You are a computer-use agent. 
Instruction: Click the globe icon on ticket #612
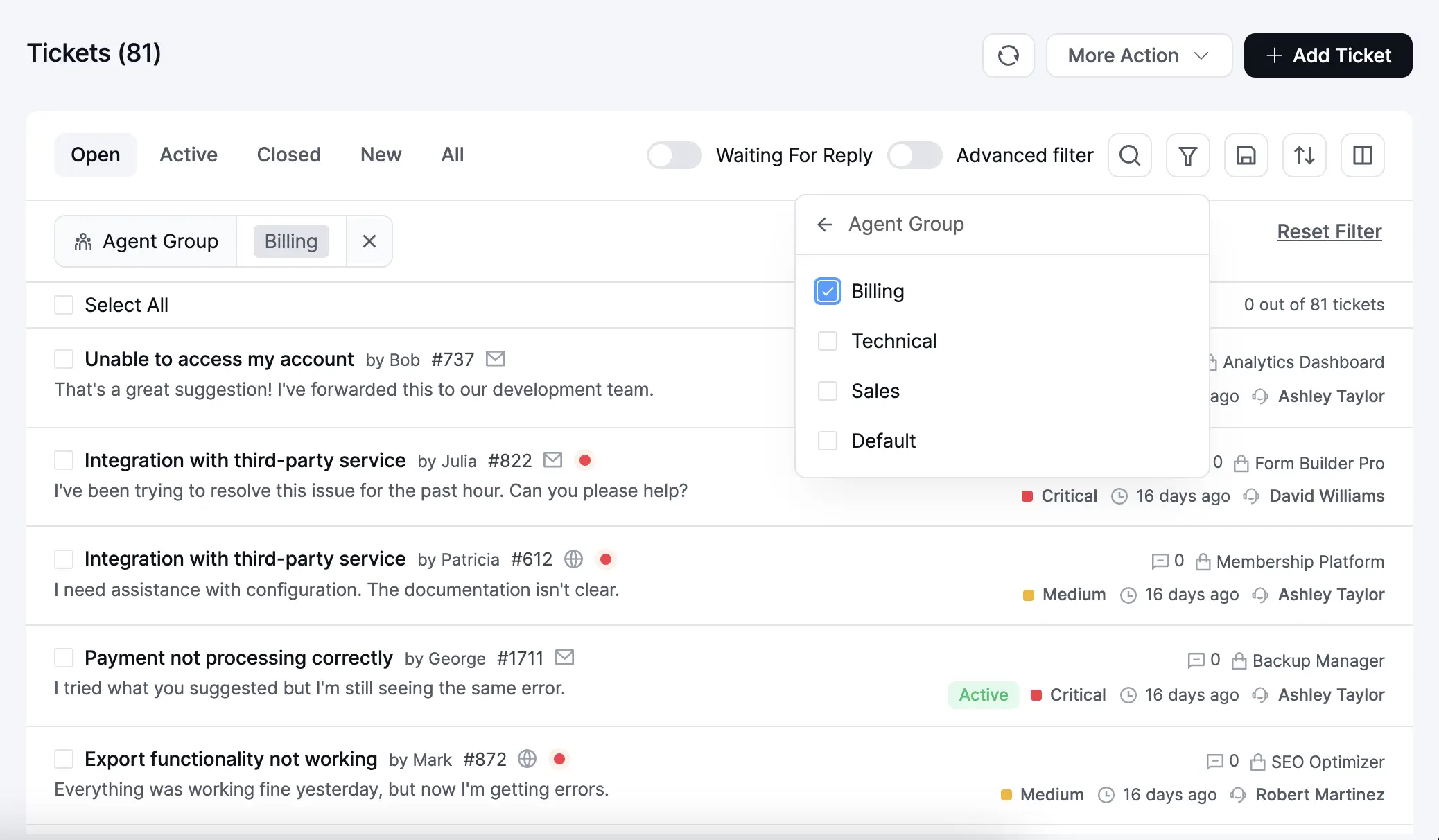pyautogui.click(x=573, y=559)
